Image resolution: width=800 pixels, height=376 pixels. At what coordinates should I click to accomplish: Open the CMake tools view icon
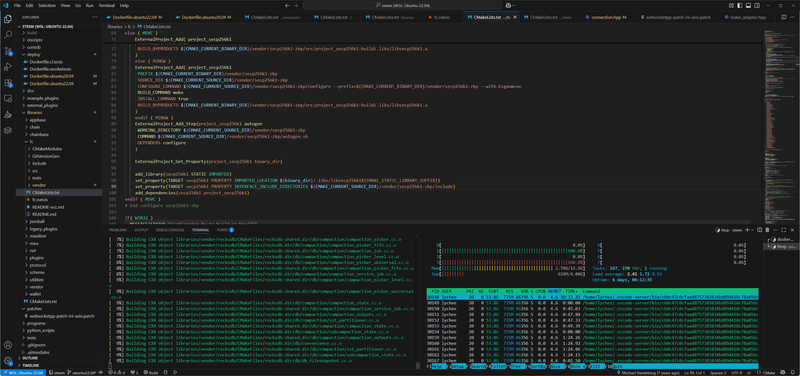click(8, 114)
